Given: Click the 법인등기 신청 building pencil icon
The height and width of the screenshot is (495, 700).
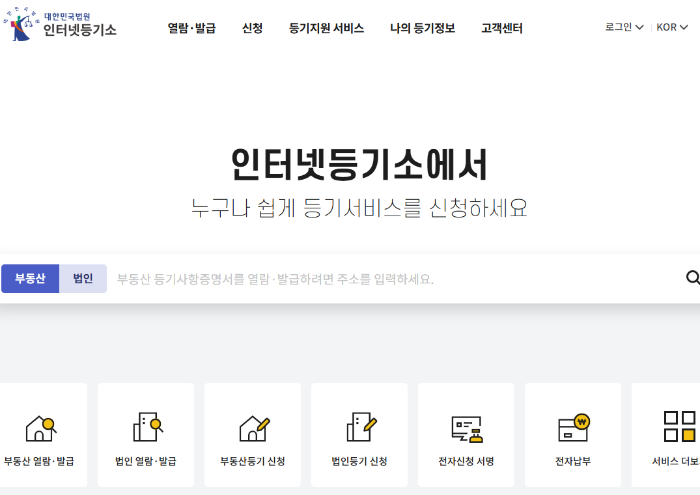Looking at the screenshot, I should pyautogui.click(x=362, y=427).
